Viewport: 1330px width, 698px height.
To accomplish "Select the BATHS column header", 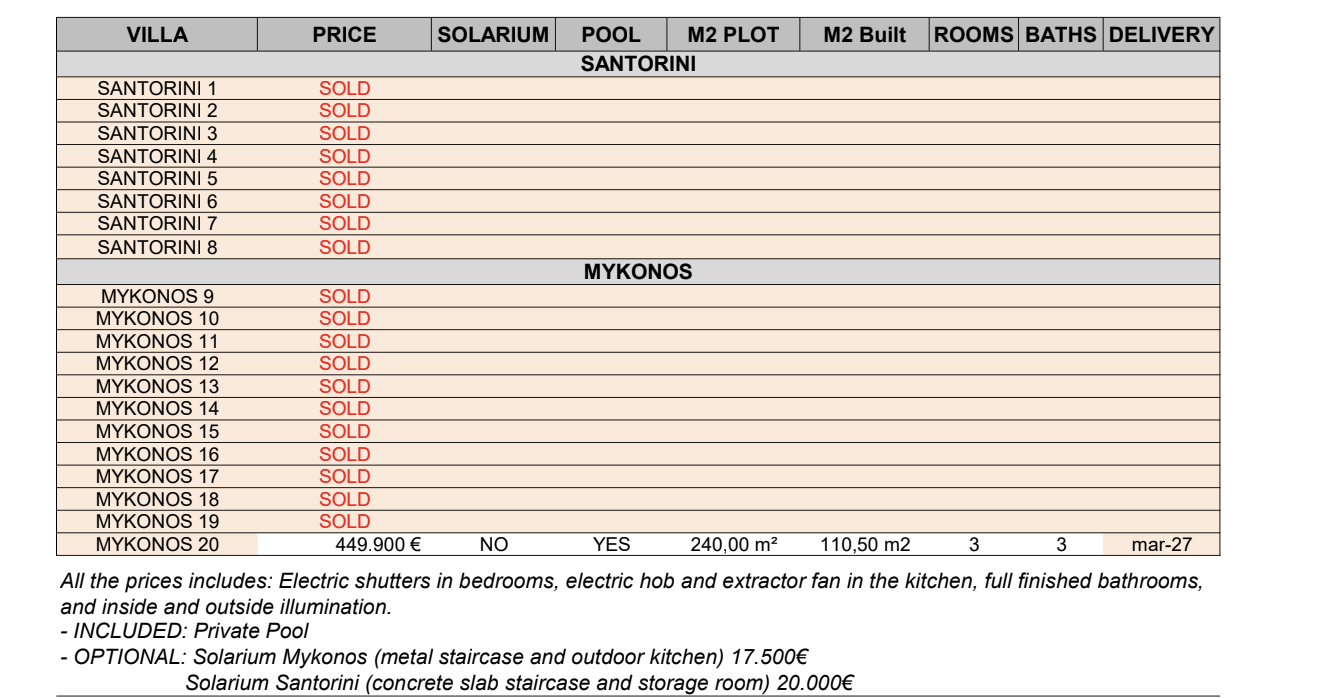I will click(1061, 35).
